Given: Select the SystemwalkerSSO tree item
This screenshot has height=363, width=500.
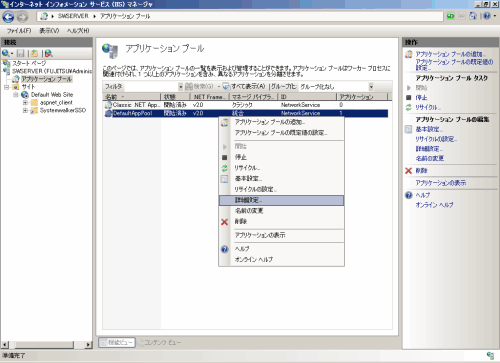Looking at the screenshot, I should pyautogui.click(x=63, y=110).
